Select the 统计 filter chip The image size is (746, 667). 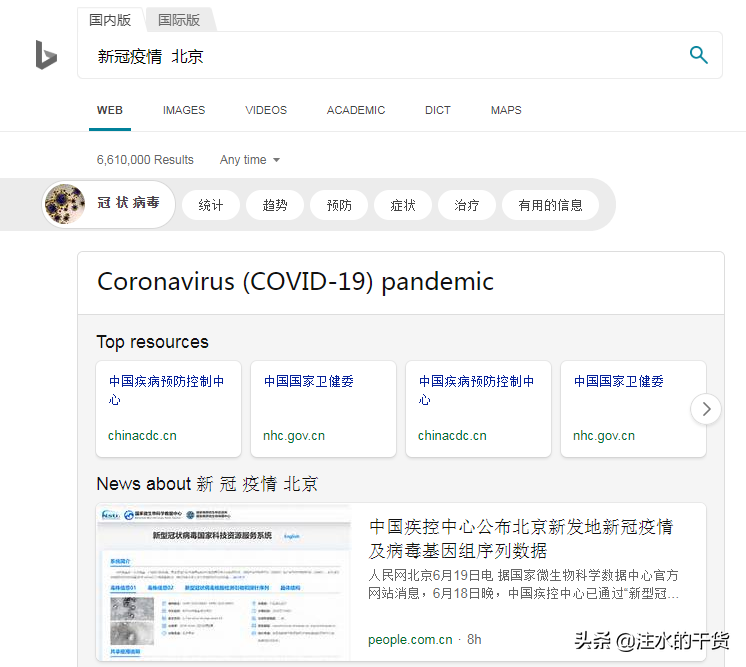point(211,205)
